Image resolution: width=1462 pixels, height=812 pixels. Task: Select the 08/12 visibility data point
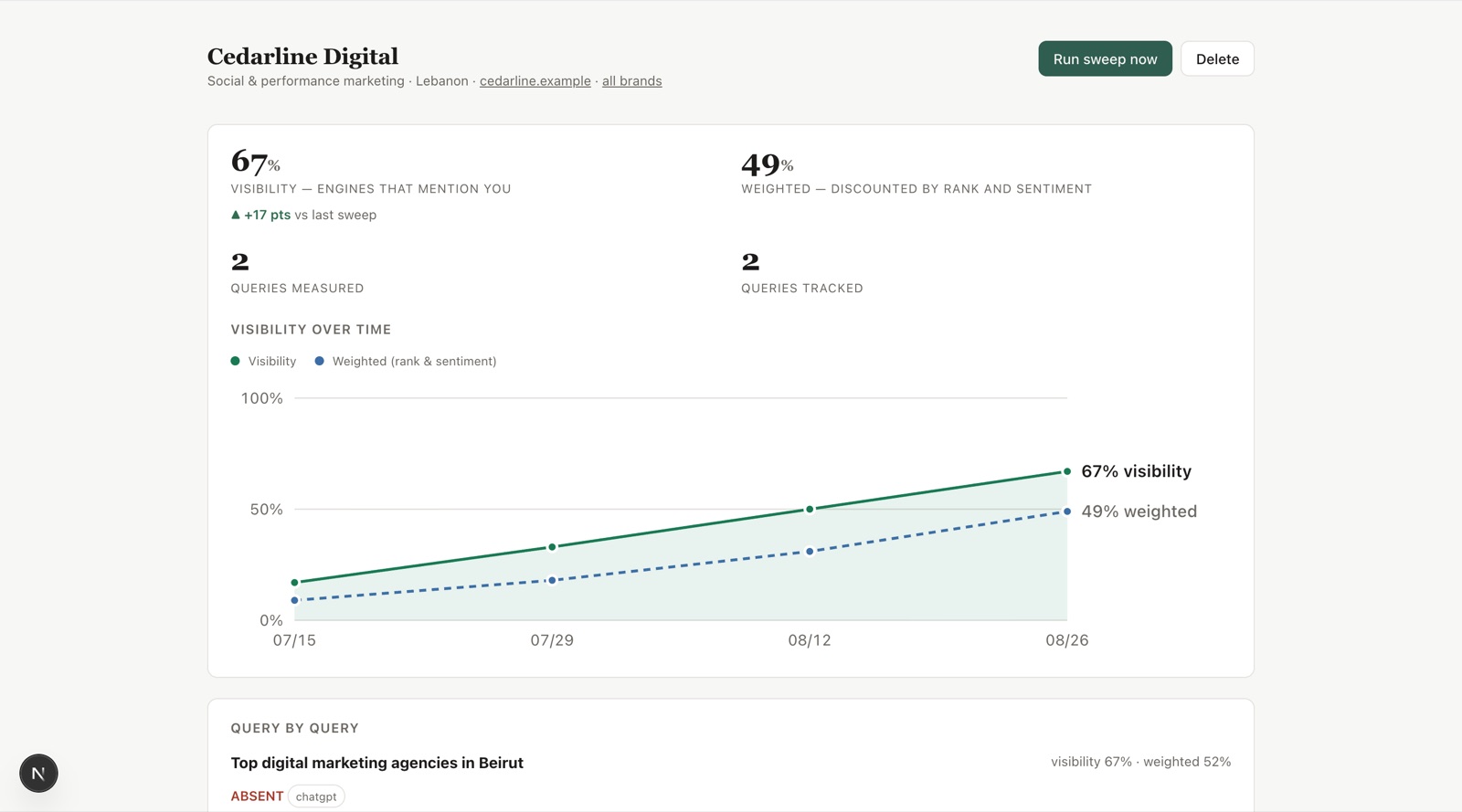tap(810, 509)
